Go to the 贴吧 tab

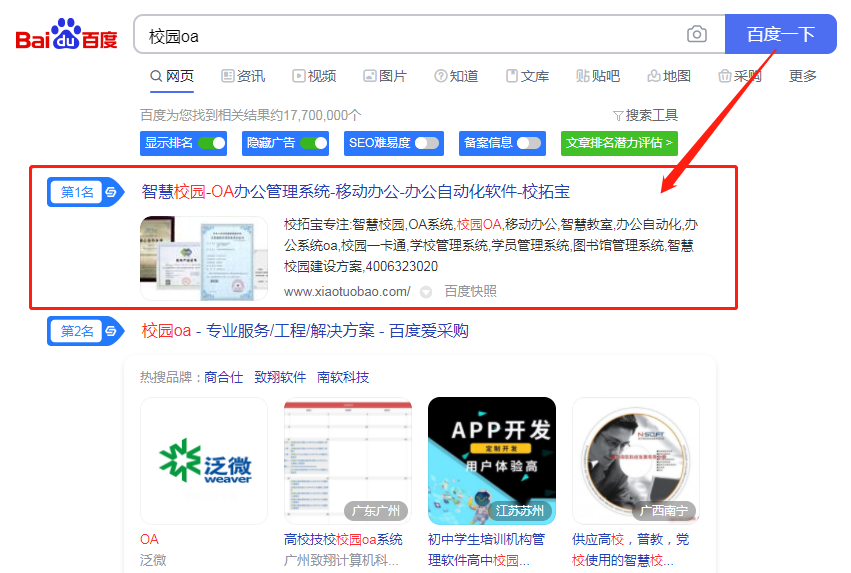click(x=598, y=76)
